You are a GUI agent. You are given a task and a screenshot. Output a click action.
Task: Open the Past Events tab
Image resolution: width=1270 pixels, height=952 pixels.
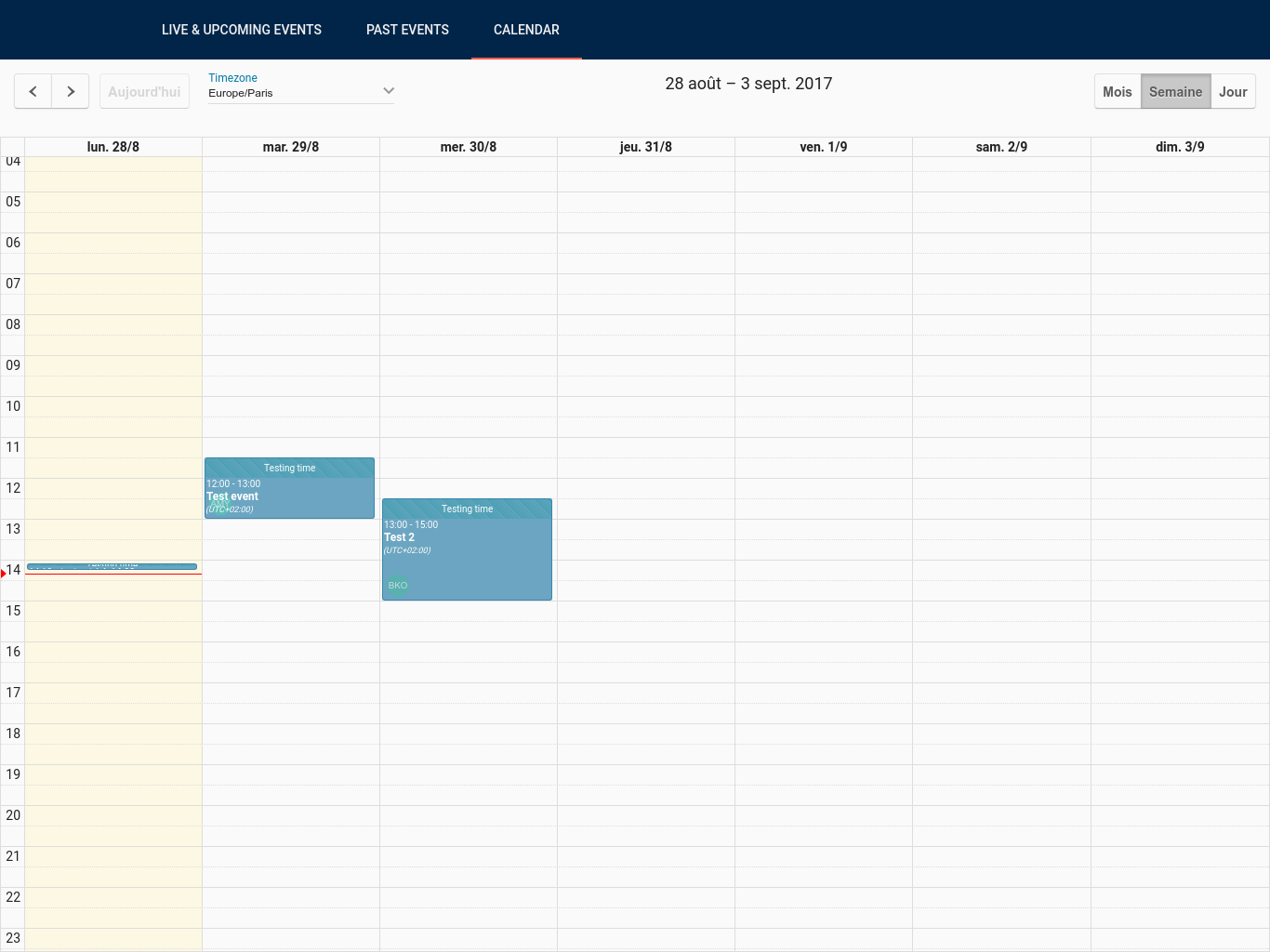click(x=407, y=30)
